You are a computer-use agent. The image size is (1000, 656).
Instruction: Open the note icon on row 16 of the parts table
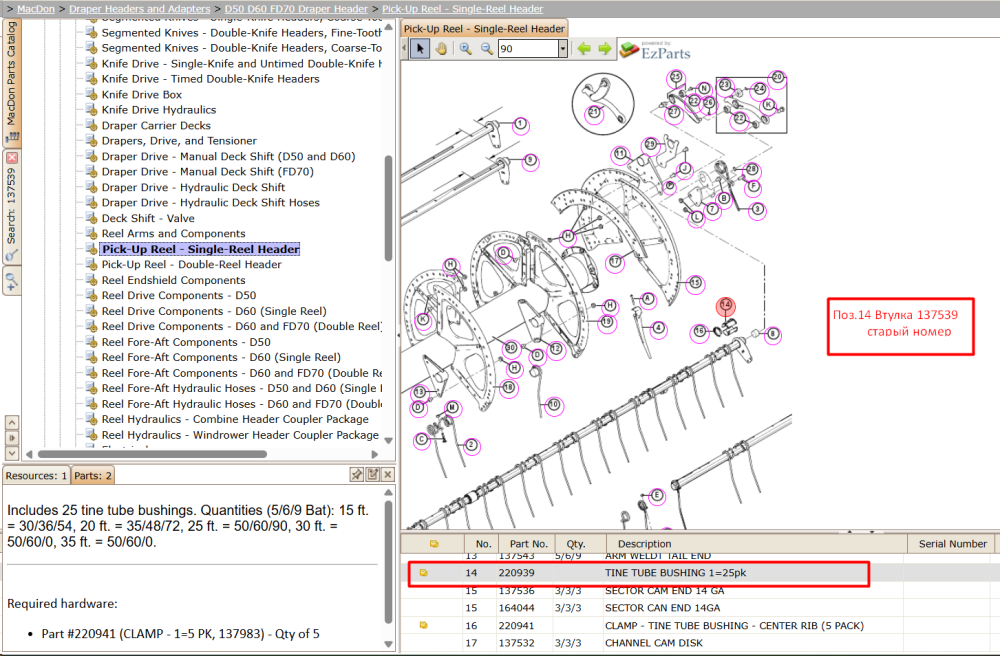pyautogui.click(x=423, y=625)
